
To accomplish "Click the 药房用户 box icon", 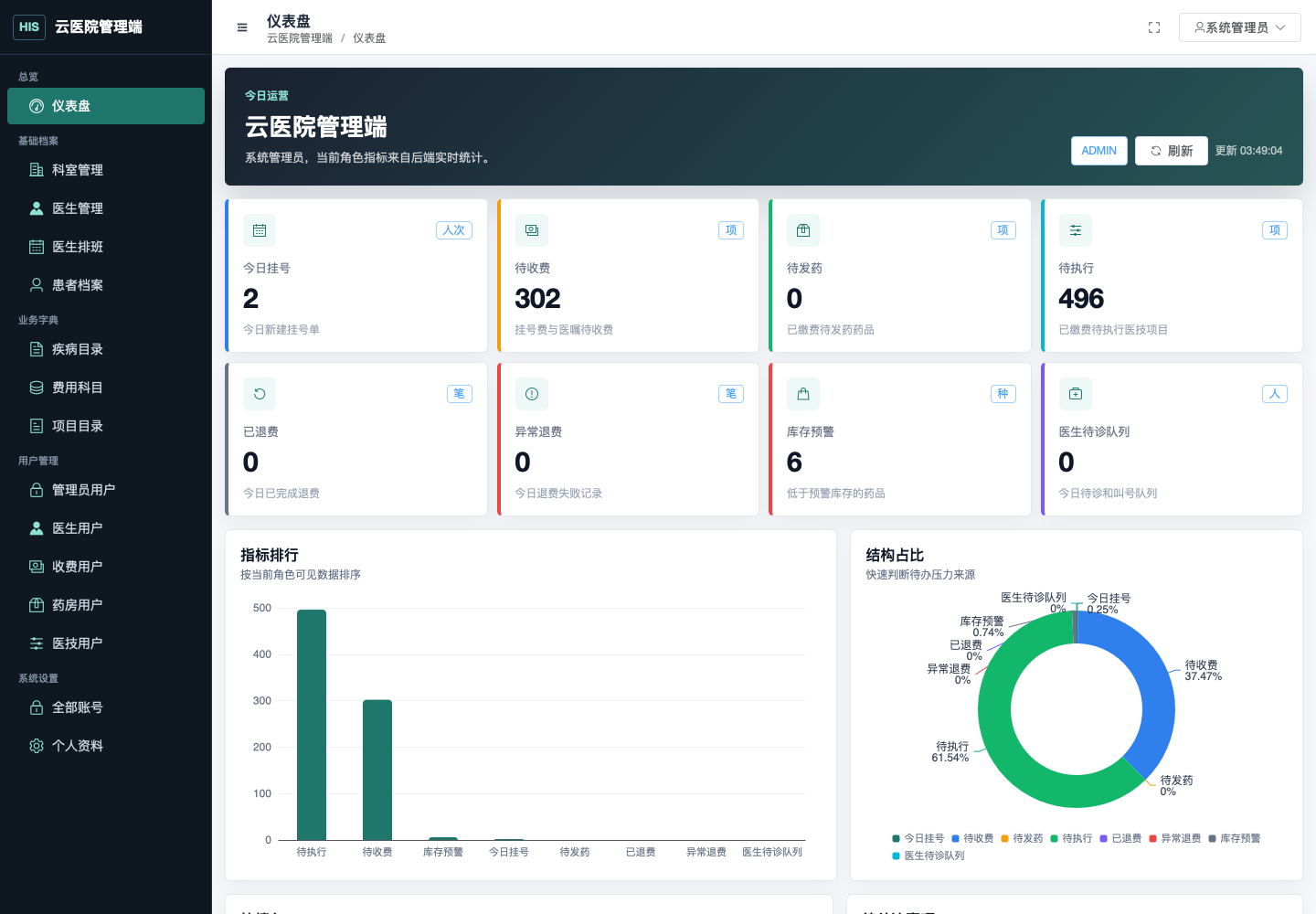I will 37,605.
